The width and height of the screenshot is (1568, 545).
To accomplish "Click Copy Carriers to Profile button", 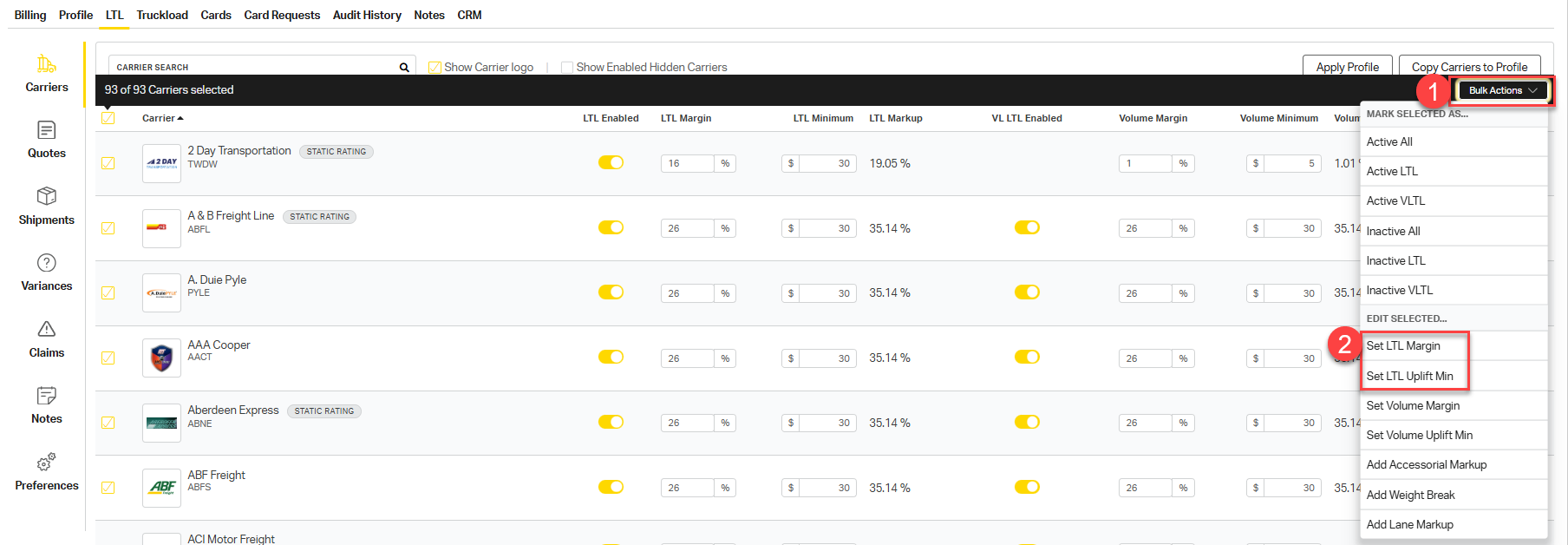I will tap(1469, 67).
